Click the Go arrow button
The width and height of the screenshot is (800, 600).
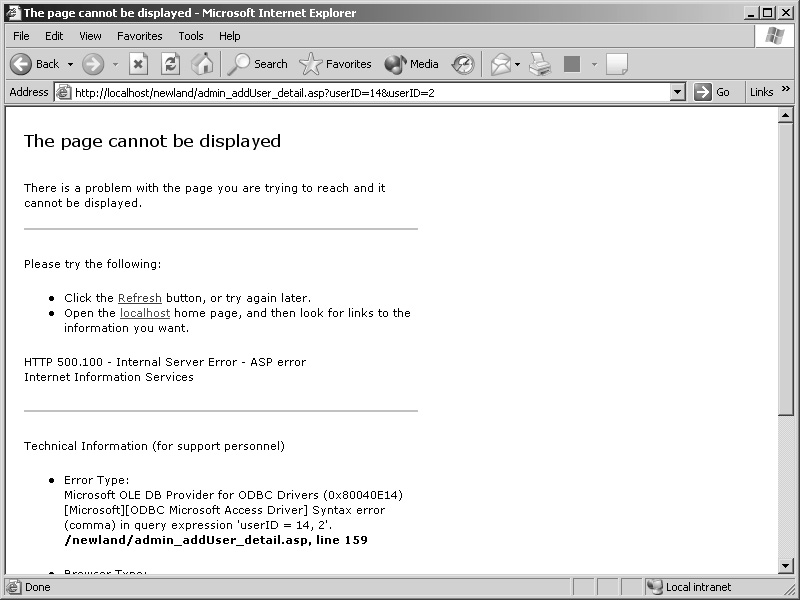703,92
